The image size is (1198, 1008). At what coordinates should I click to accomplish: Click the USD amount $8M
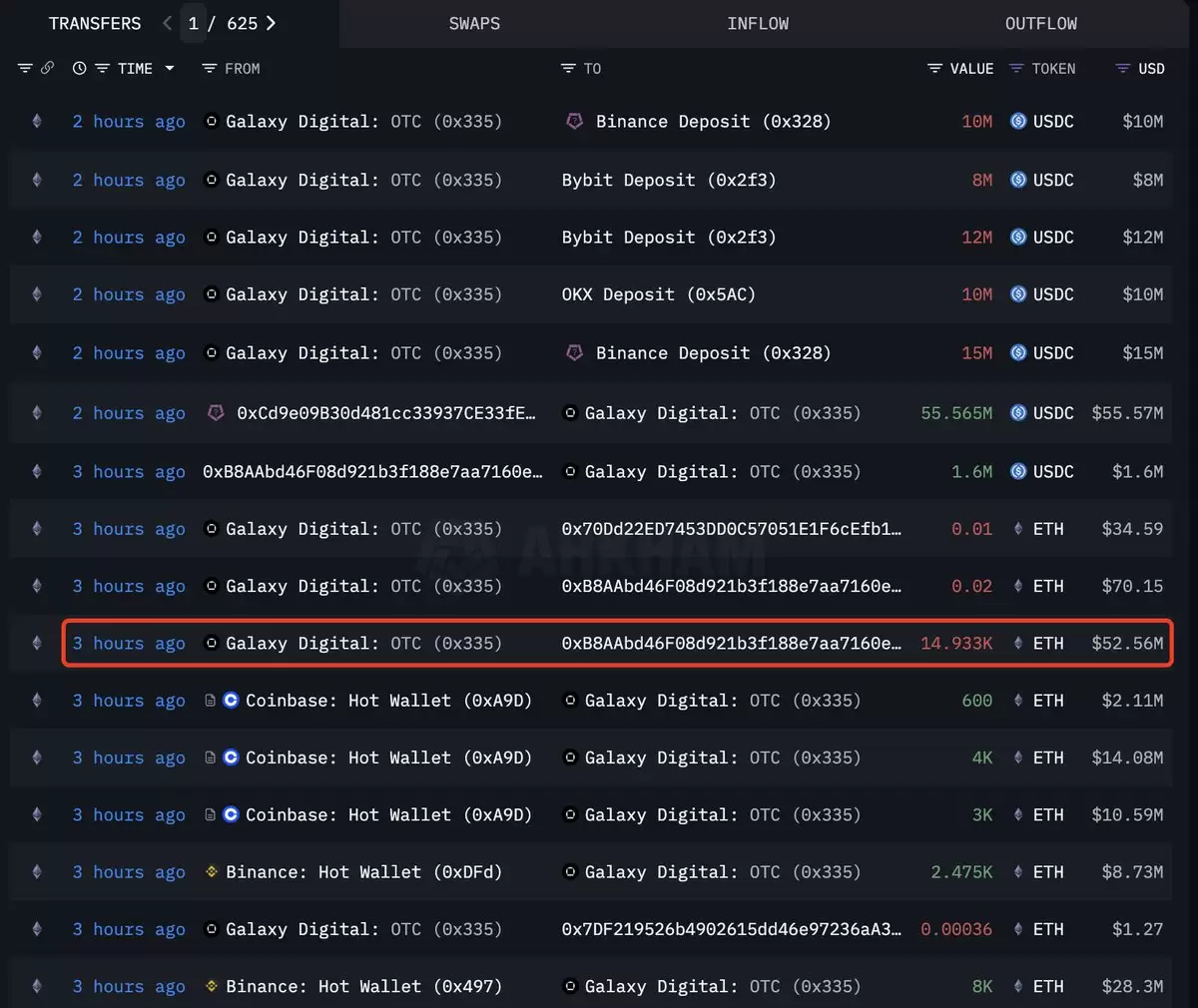pos(1147,180)
